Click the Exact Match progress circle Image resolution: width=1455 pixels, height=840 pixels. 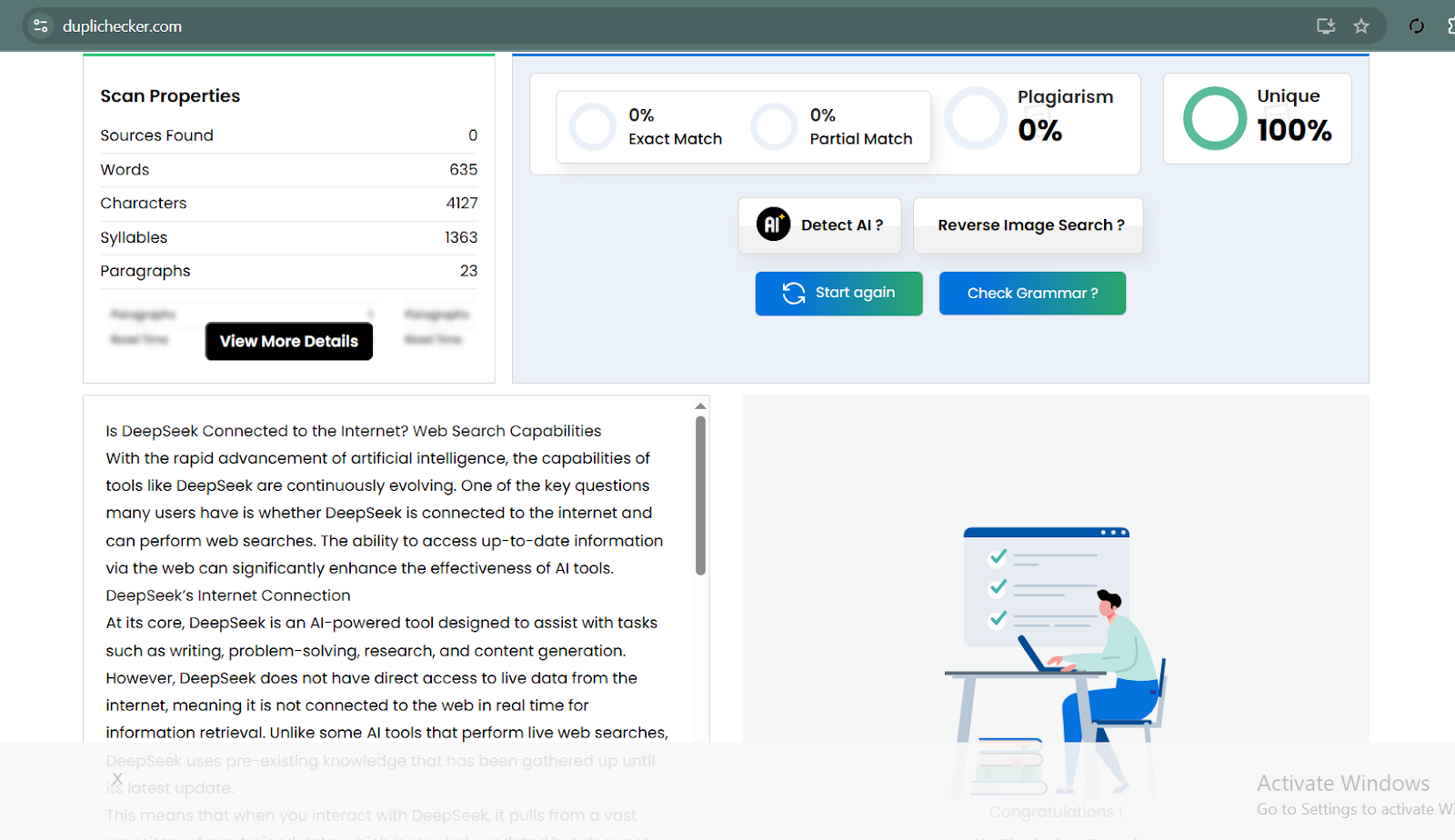(x=593, y=126)
